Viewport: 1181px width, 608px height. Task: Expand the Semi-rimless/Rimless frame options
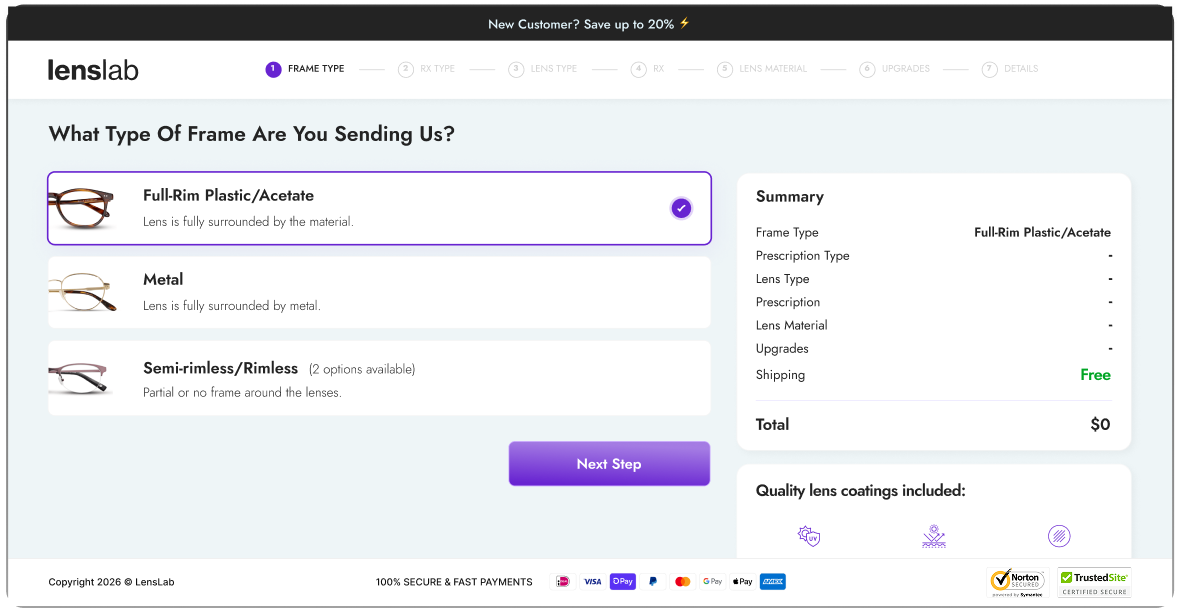click(x=379, y=378)
